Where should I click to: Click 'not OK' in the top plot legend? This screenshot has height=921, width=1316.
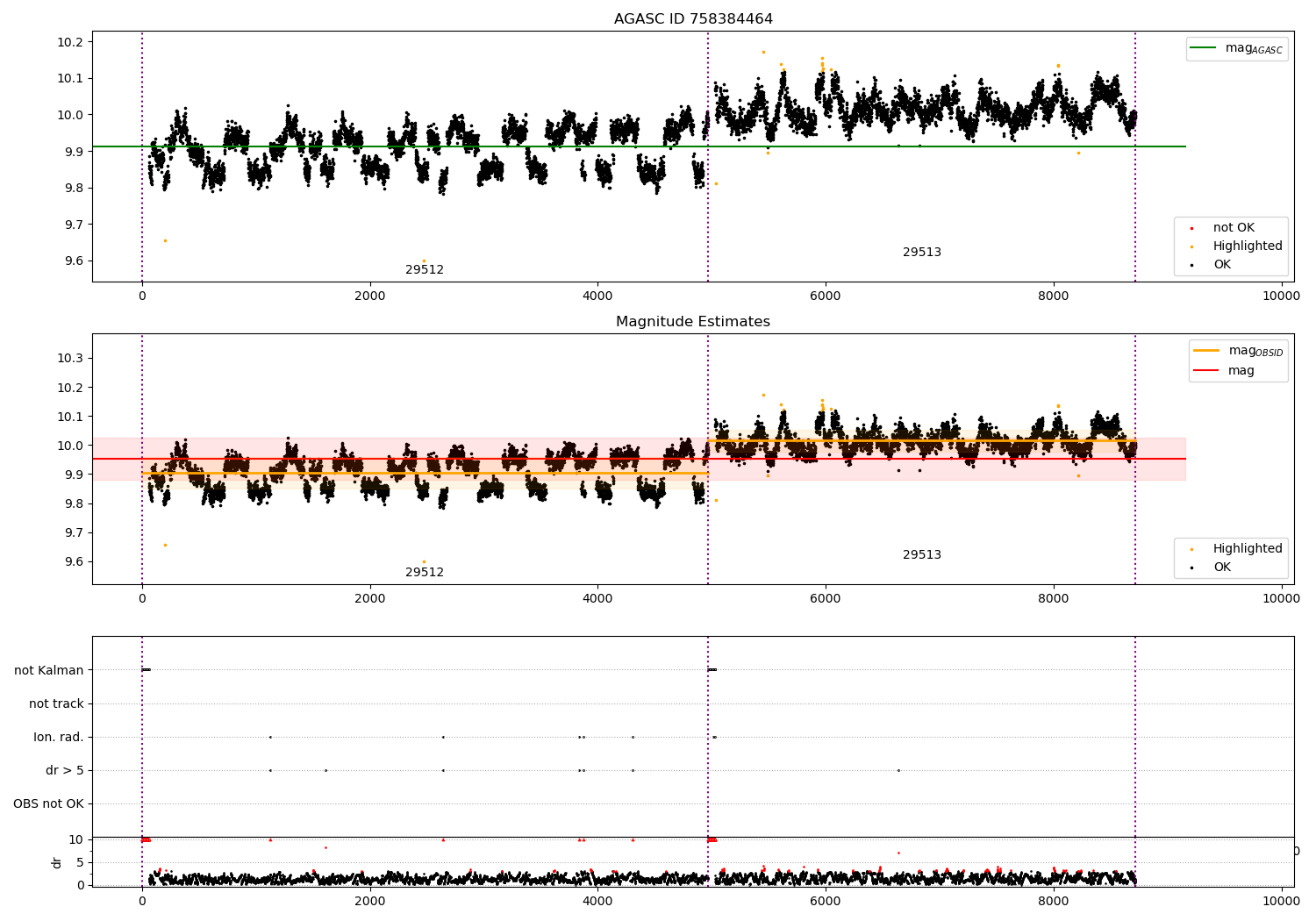pos(1234,228)
